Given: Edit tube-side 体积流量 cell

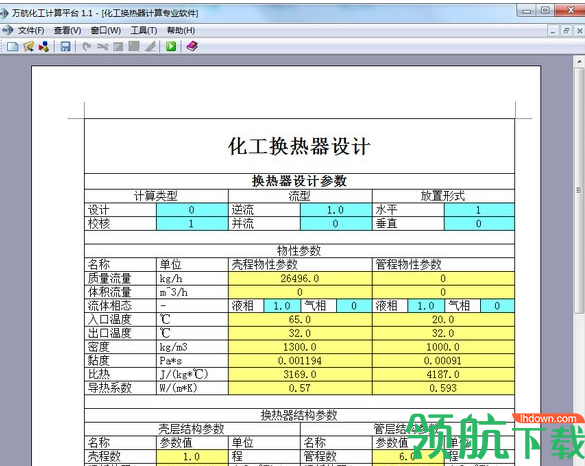Looking at the screenshot, I should tap(443, 292).
